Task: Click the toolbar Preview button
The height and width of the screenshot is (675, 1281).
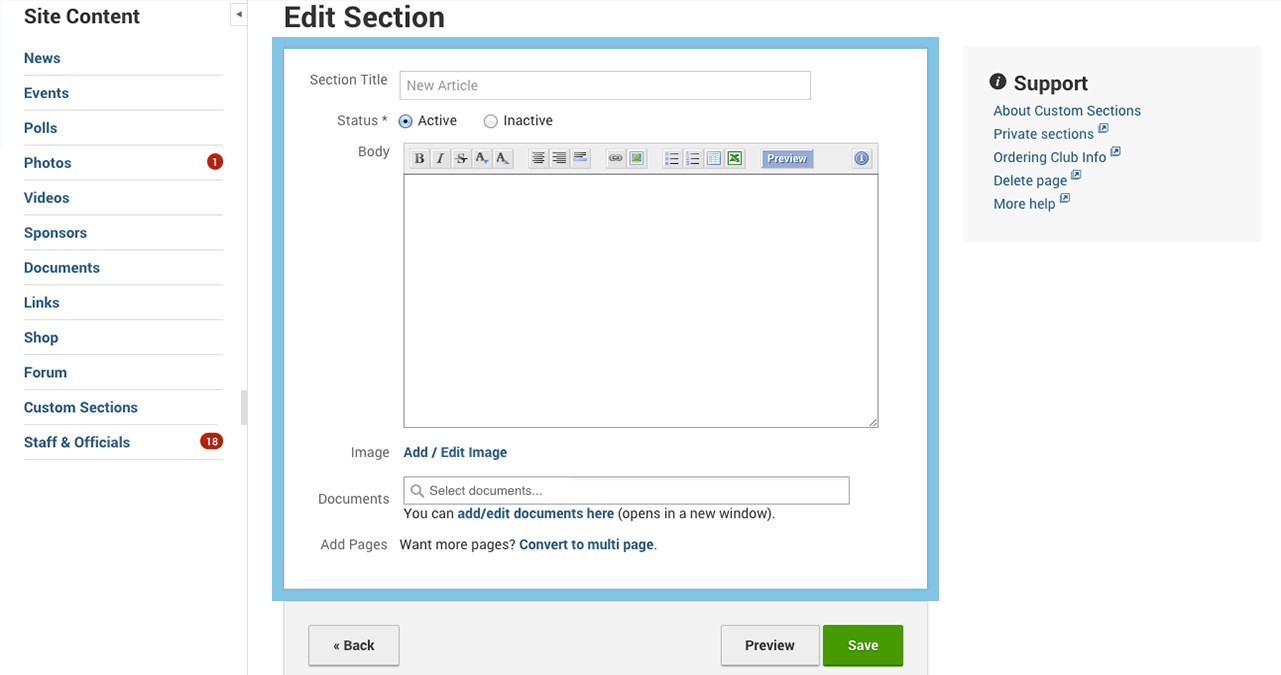Action: pos(787,159)
